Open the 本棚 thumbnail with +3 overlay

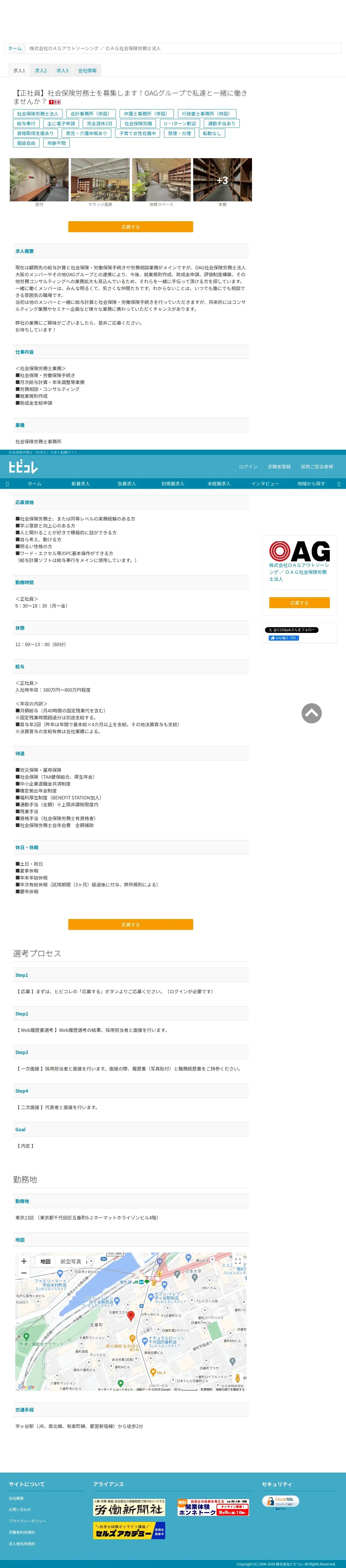pyautogui.click(x=222, y=179)
